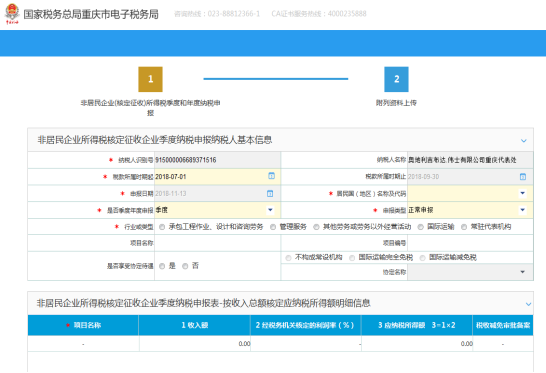Open calendar for 税款所属时期止 date
This screenshot has width=546, height=373.
coord(523,177)
